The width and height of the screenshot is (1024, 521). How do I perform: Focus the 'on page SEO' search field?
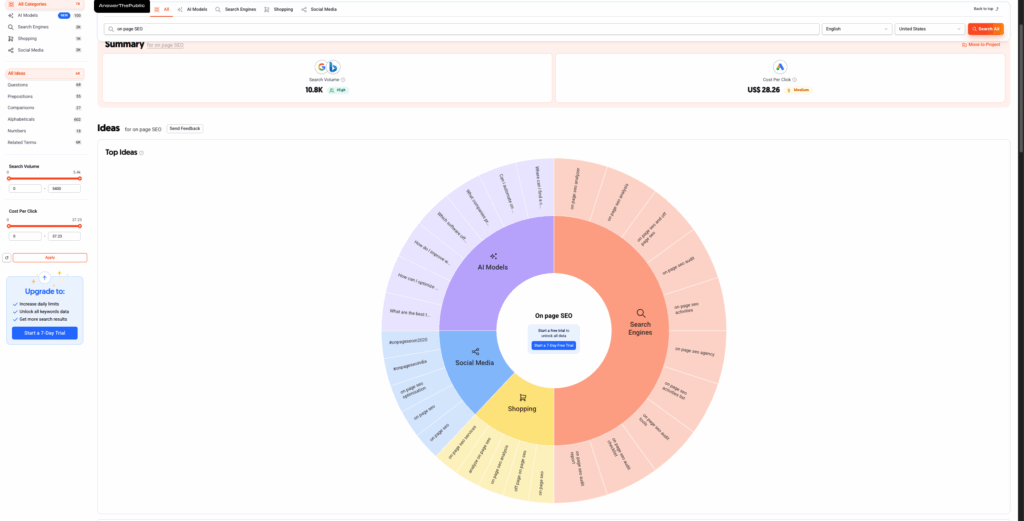click(x=462, y=29)
